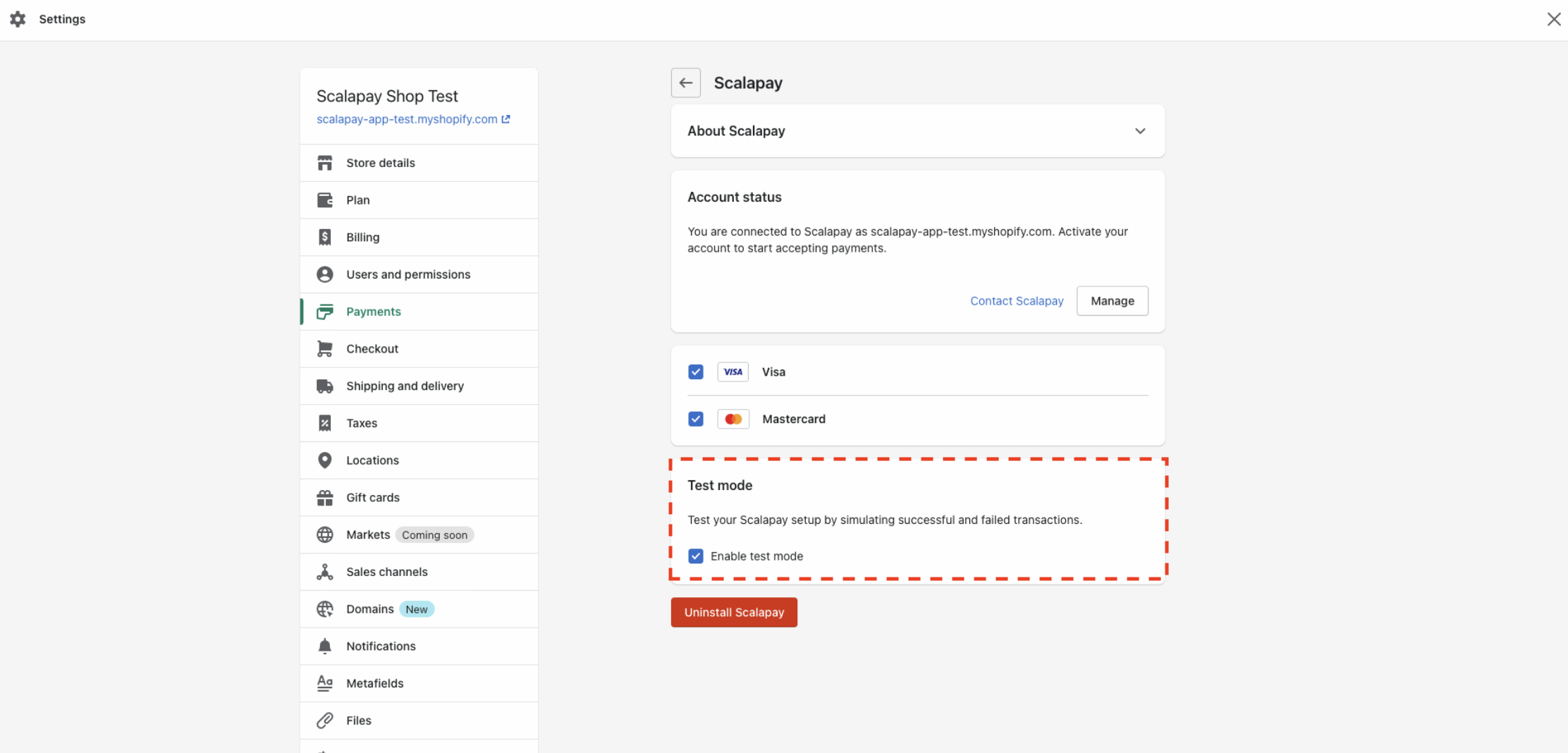The height and width of the screenshot is (753, 1568).
Task: Go to Taxes settings
Action: tap(419, 423)
